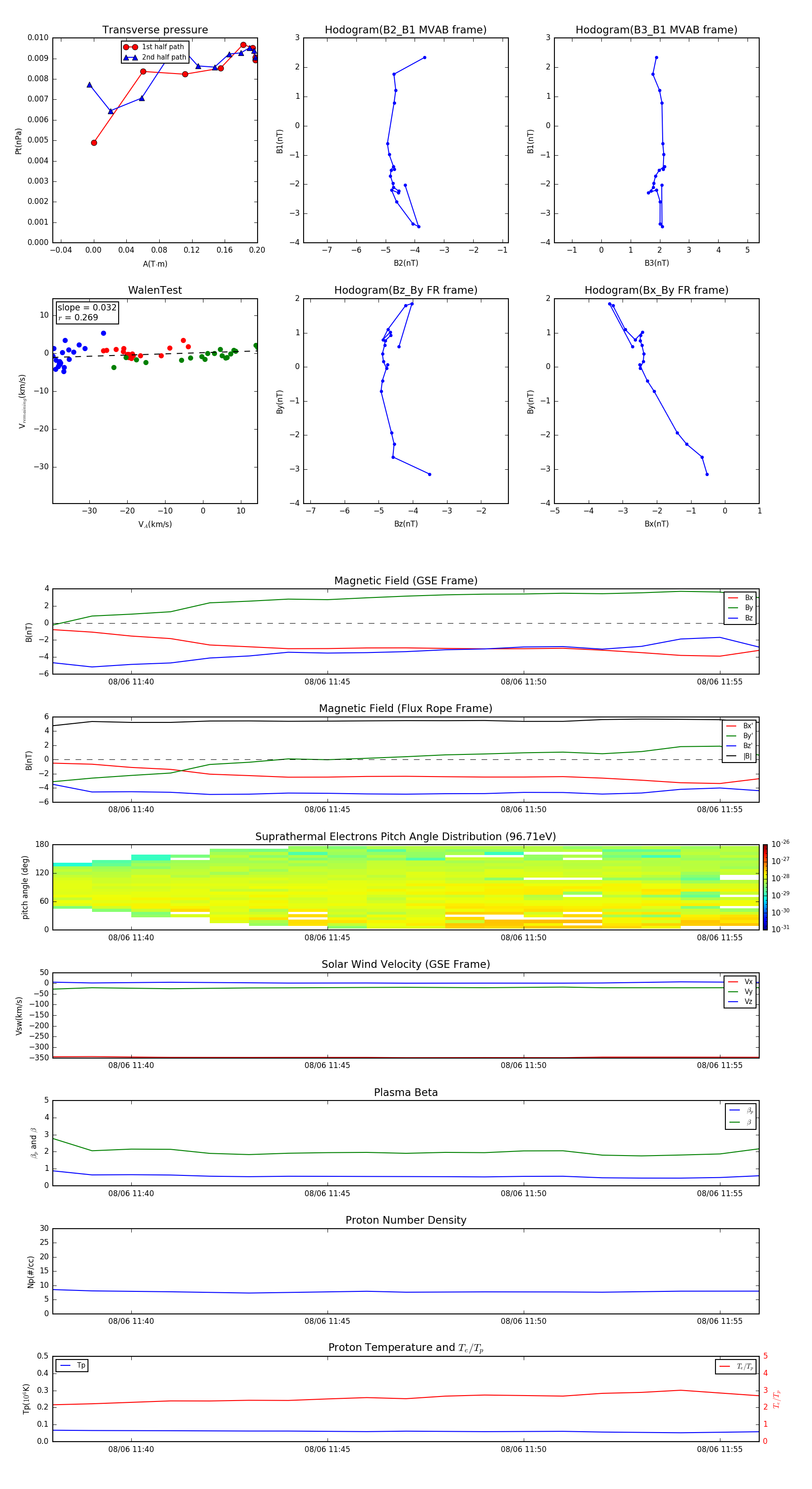Click the 'Hodogram(Bz_By FR frame)' title
Screen dimensions: 812x1489
click(406, 290)
